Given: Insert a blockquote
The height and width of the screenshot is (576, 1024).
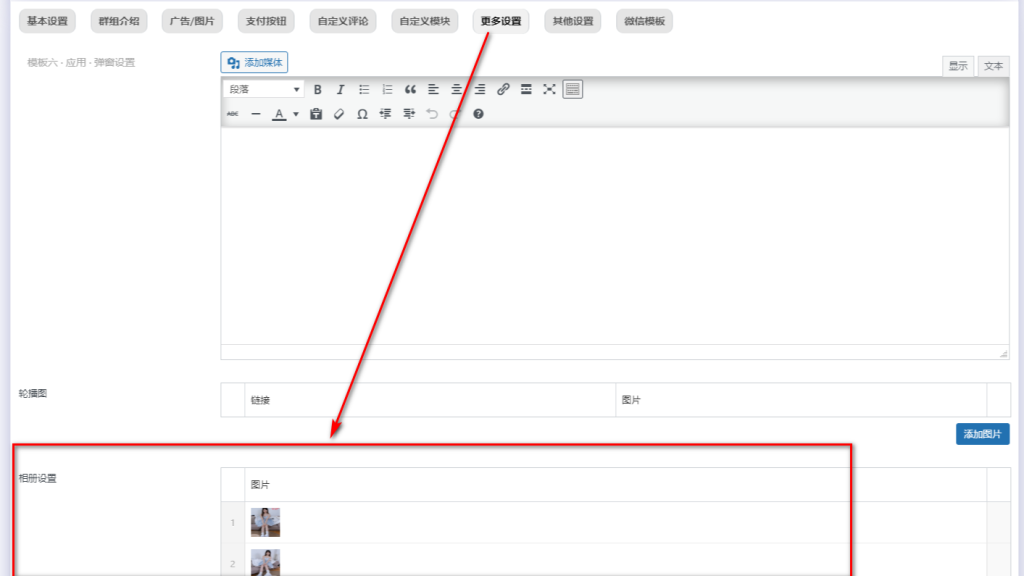Looking at the screenshot, I should pos(410,90).
